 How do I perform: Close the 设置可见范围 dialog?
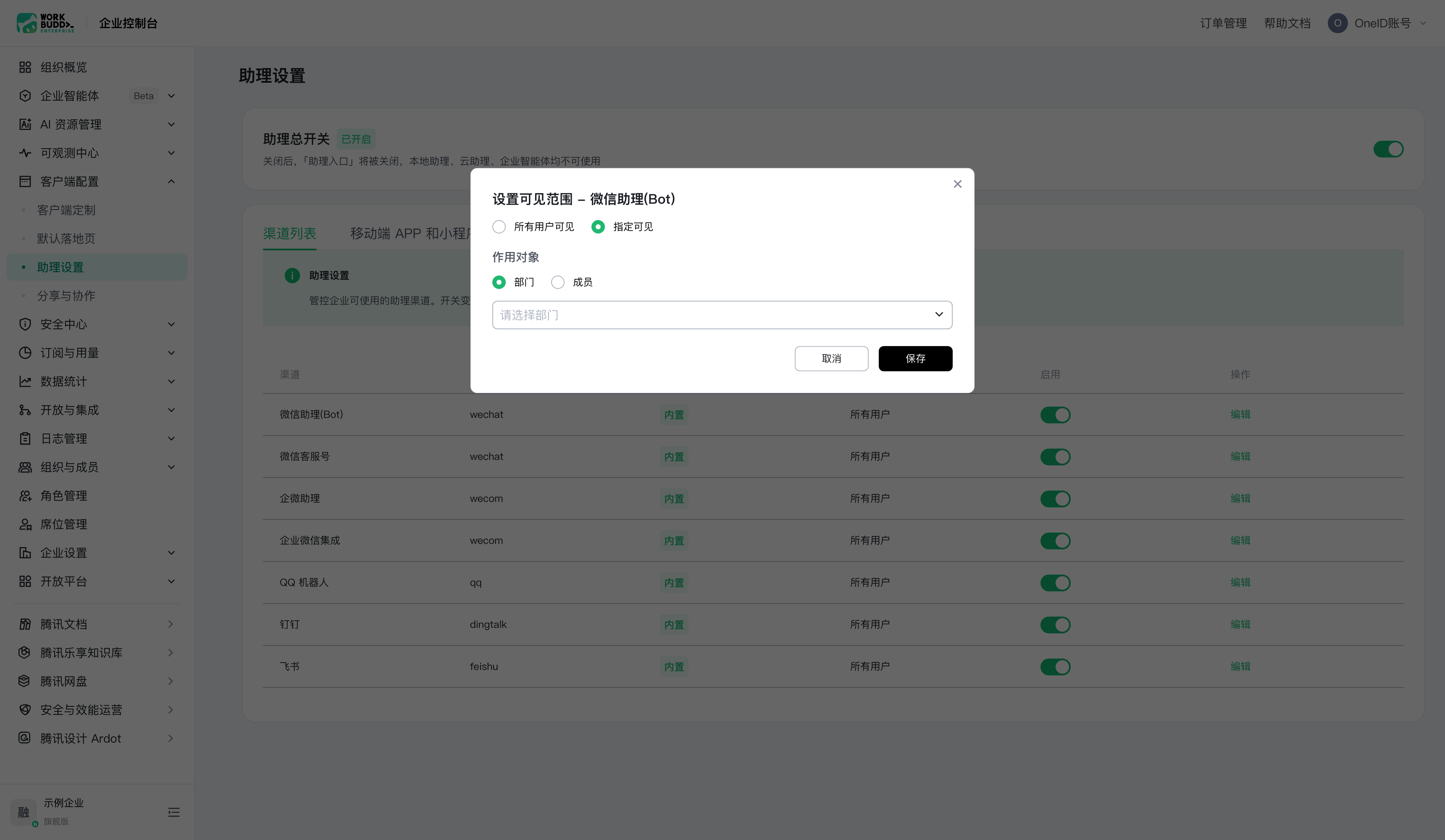[x=957, y=184]
